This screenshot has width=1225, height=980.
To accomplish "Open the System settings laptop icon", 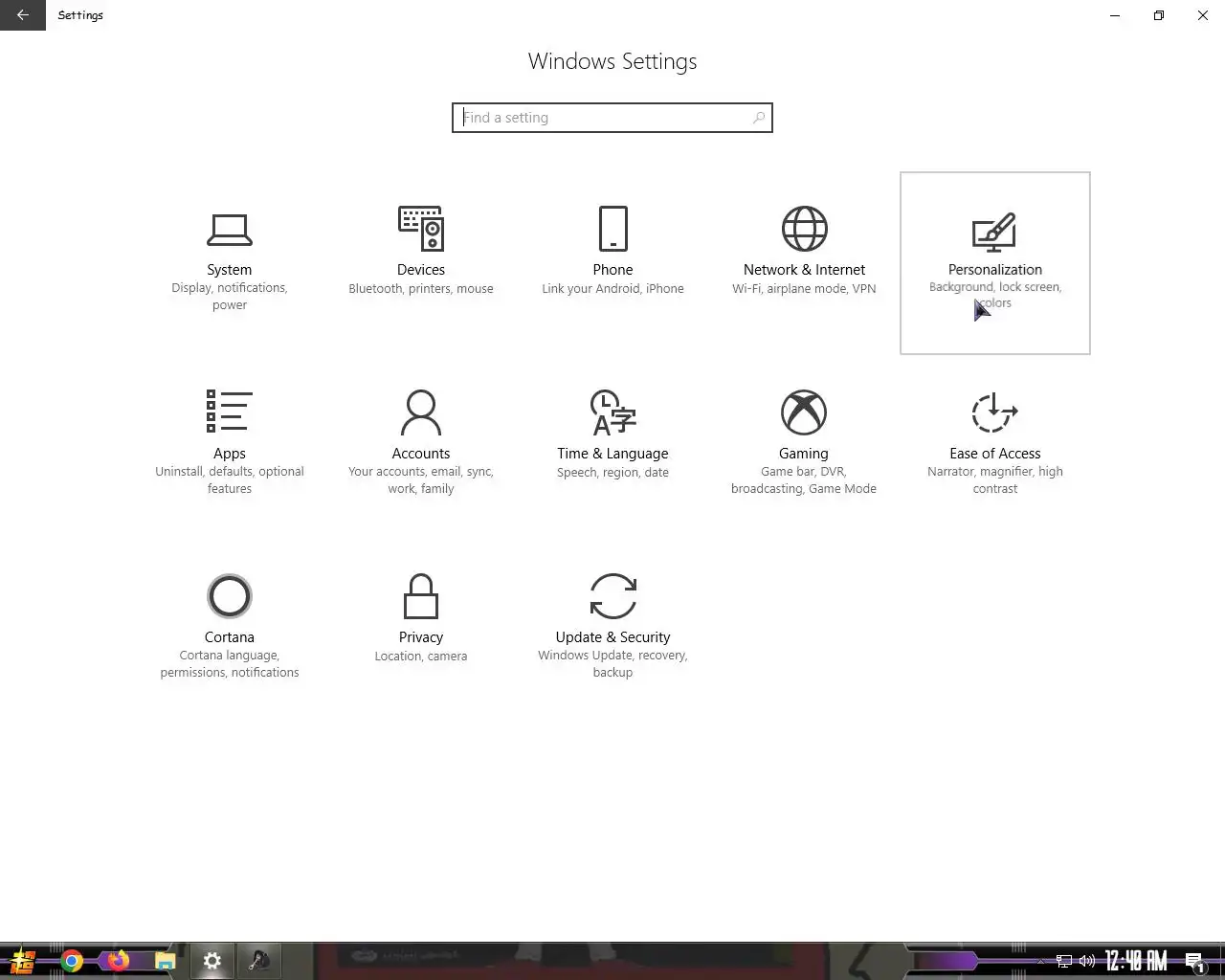I will click(230, 230).
